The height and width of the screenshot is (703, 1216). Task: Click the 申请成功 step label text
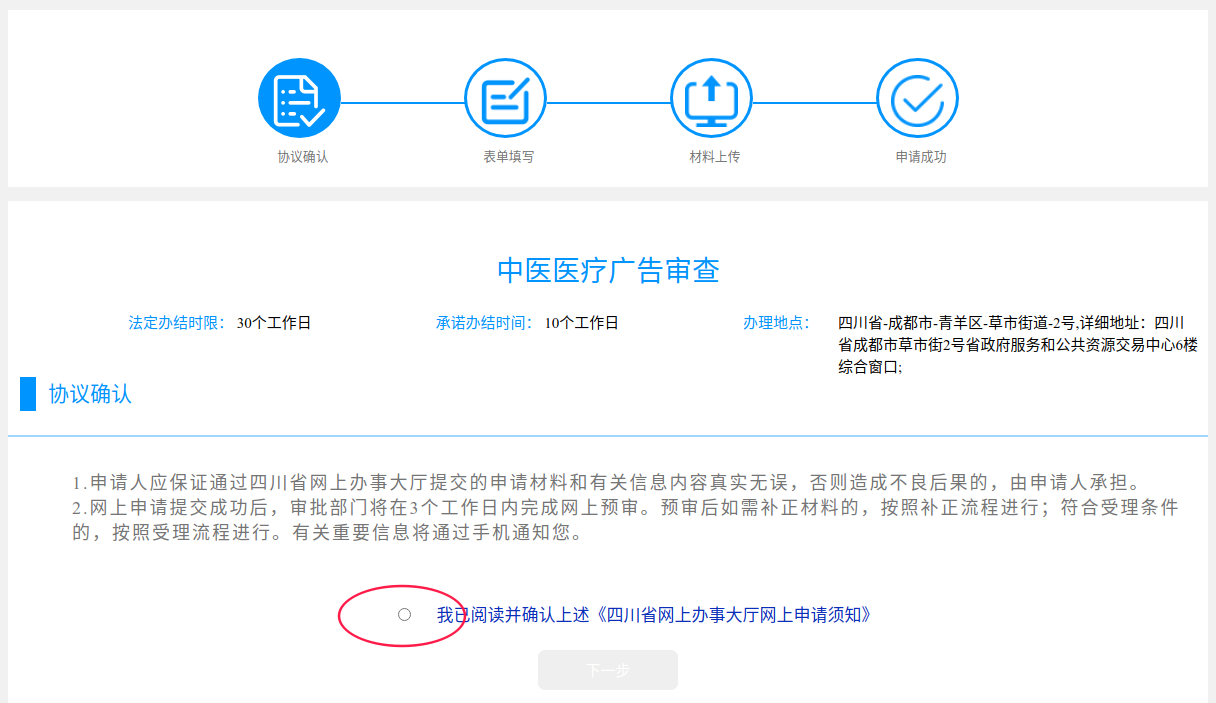coord(921,157)
